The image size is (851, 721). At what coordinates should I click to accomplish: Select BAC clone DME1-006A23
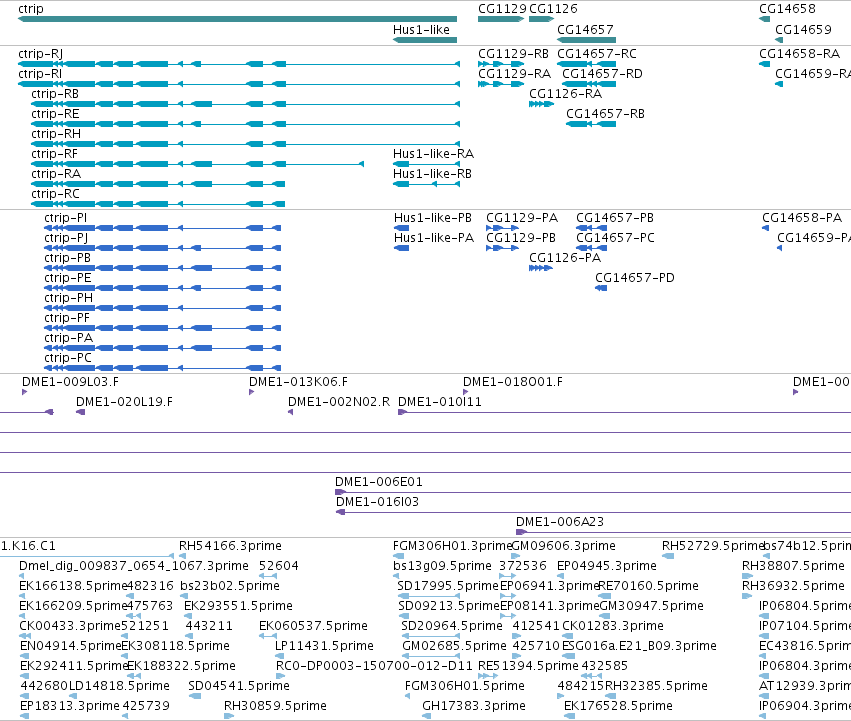tap(560, 522)
